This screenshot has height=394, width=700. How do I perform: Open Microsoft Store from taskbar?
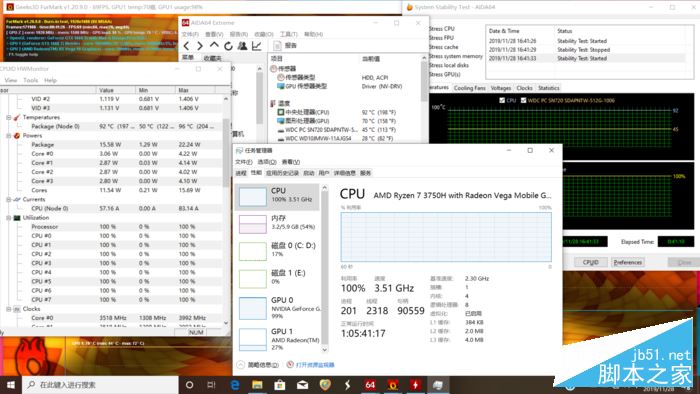point(280,385)
